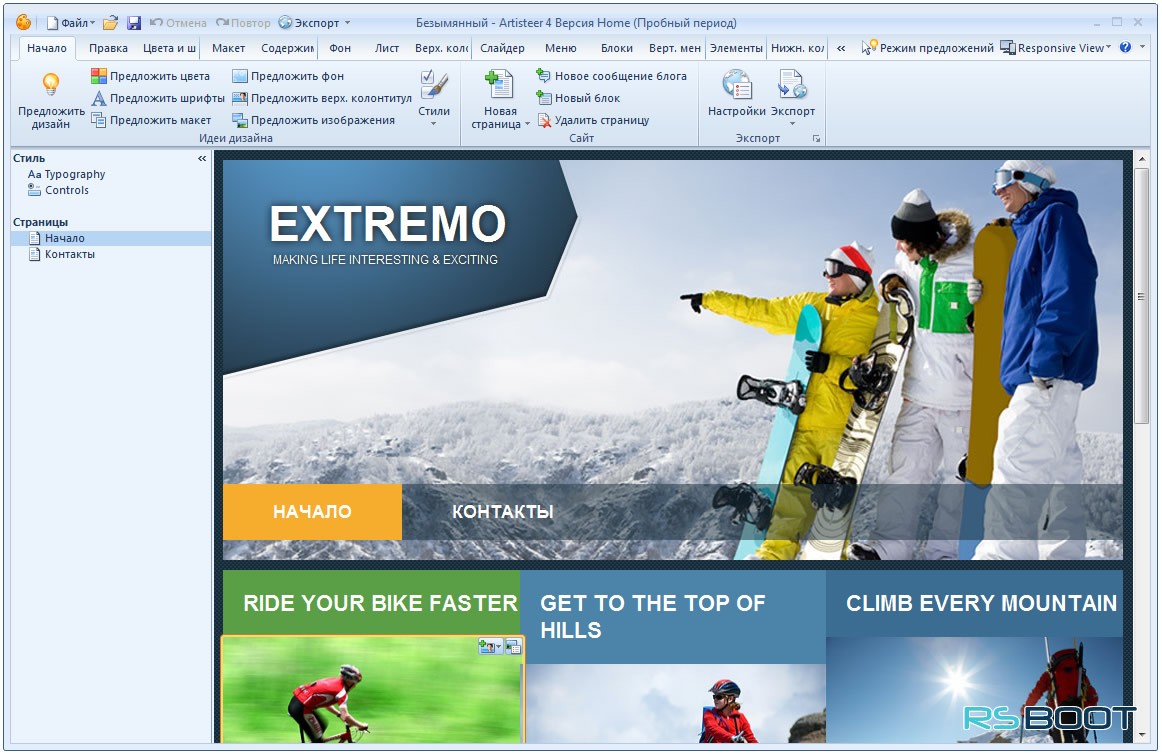This screenshot has height=755, width=1162.
Task: Open Controls in the Стиль panel
Action: point(59,190)
